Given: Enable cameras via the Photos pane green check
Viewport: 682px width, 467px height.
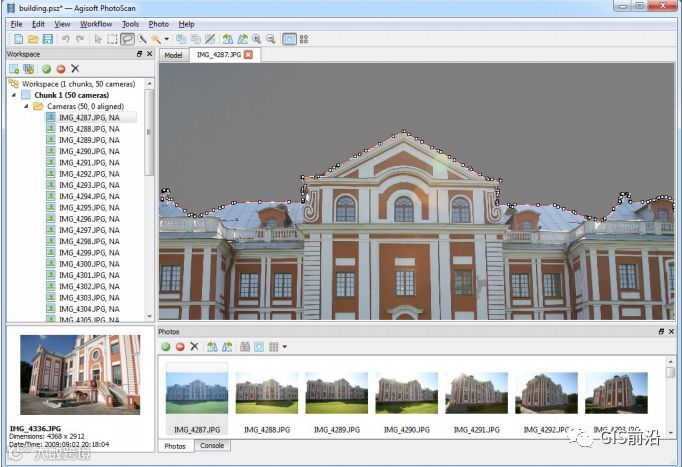Looking at the screenshot, I should 166,347.
